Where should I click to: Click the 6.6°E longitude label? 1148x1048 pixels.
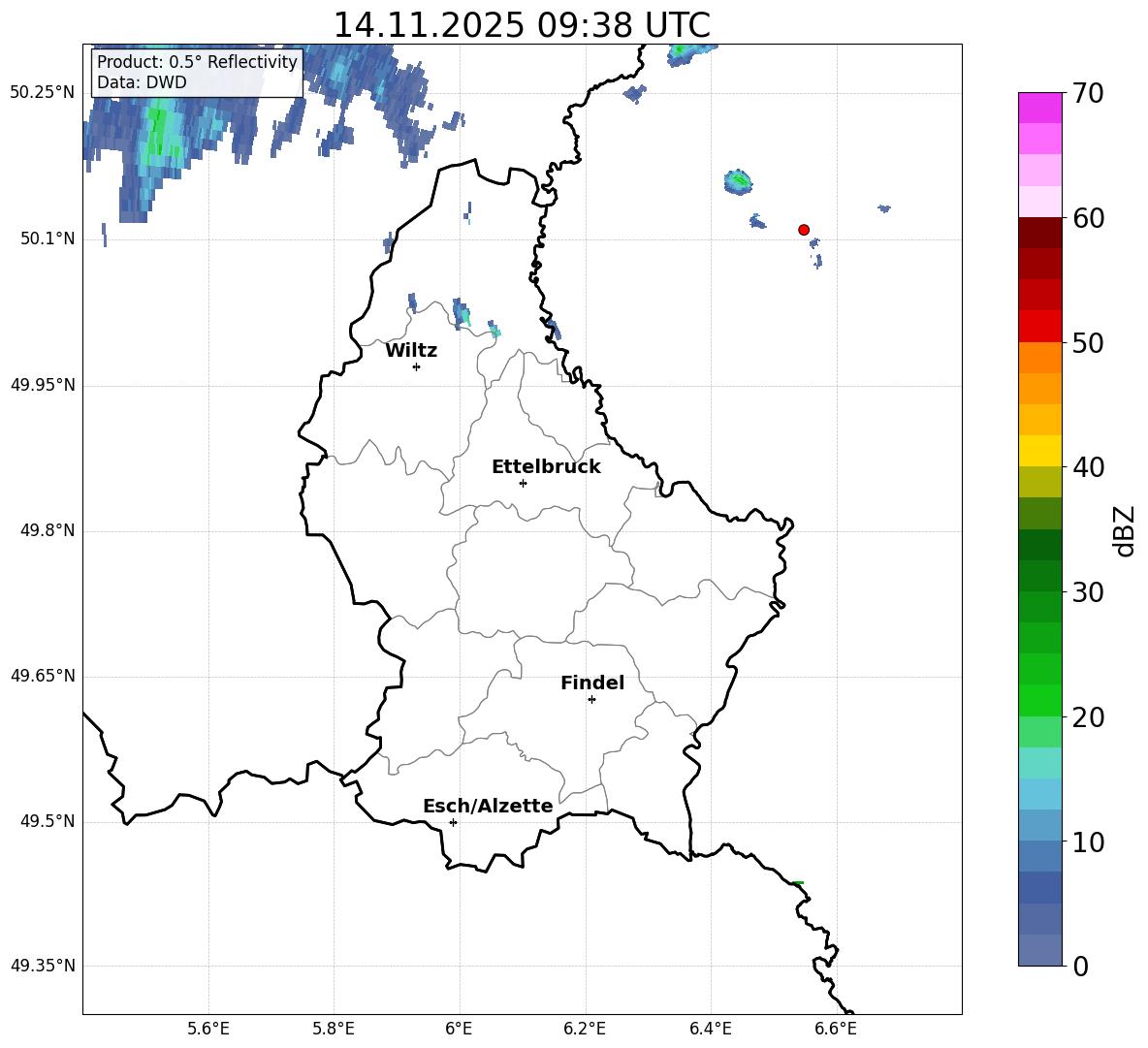[836, 1029]
